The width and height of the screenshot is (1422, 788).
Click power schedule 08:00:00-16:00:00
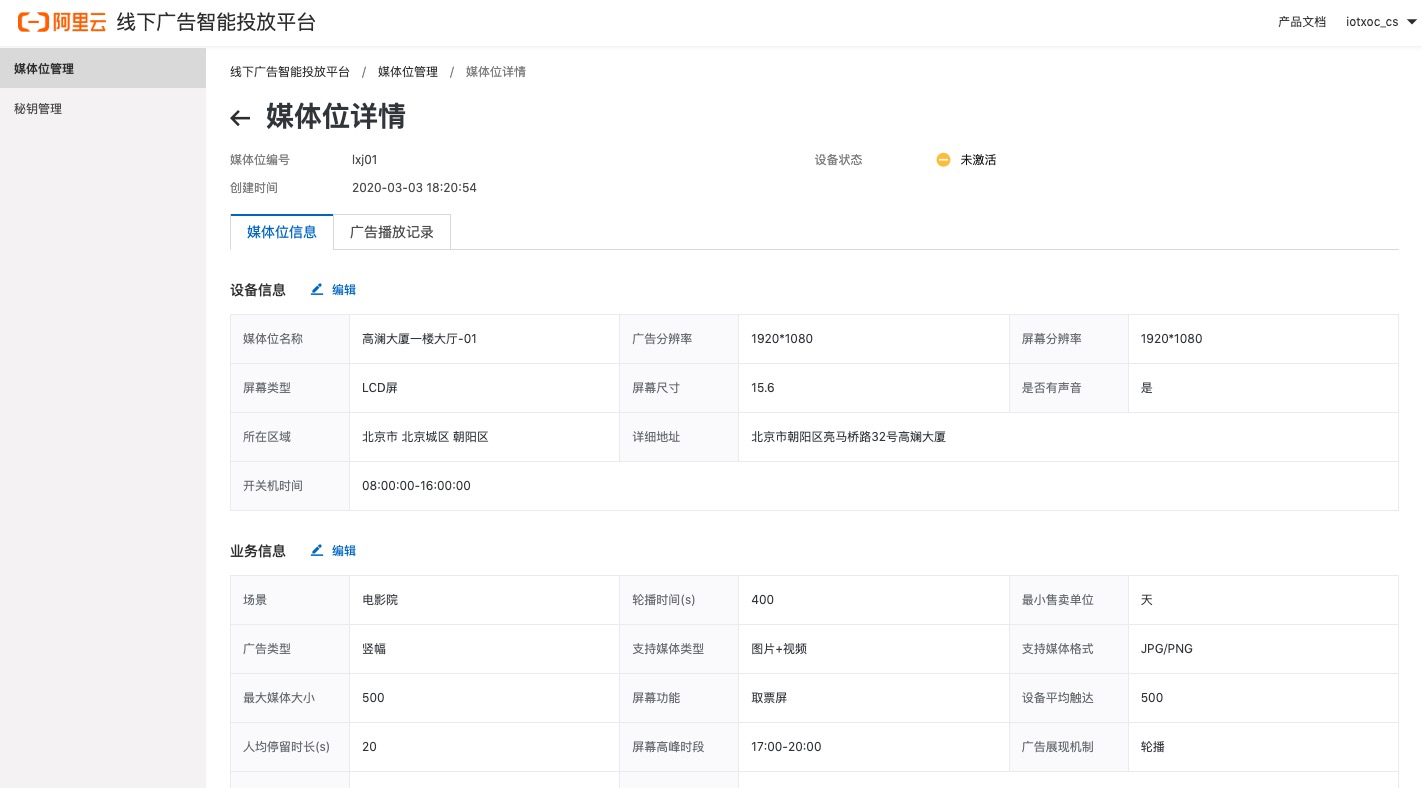[x=416, y=486]
